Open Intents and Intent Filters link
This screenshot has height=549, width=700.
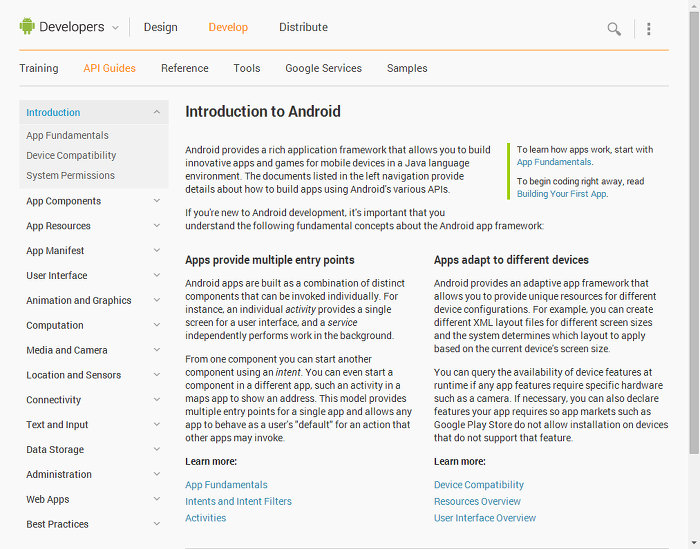tap(238, 501)
